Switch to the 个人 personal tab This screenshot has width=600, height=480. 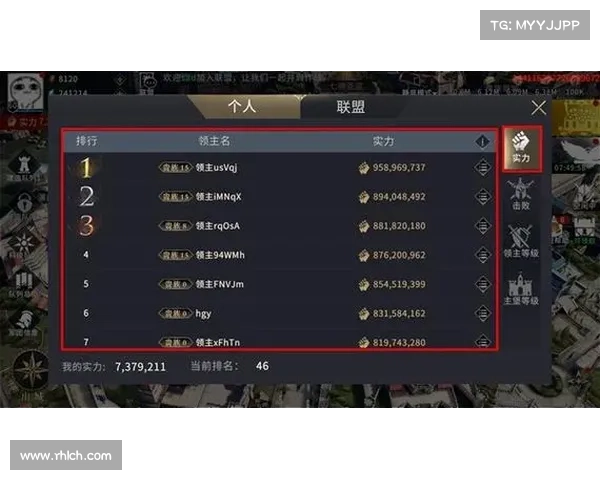pyautogui.click(x=242, y=107)
